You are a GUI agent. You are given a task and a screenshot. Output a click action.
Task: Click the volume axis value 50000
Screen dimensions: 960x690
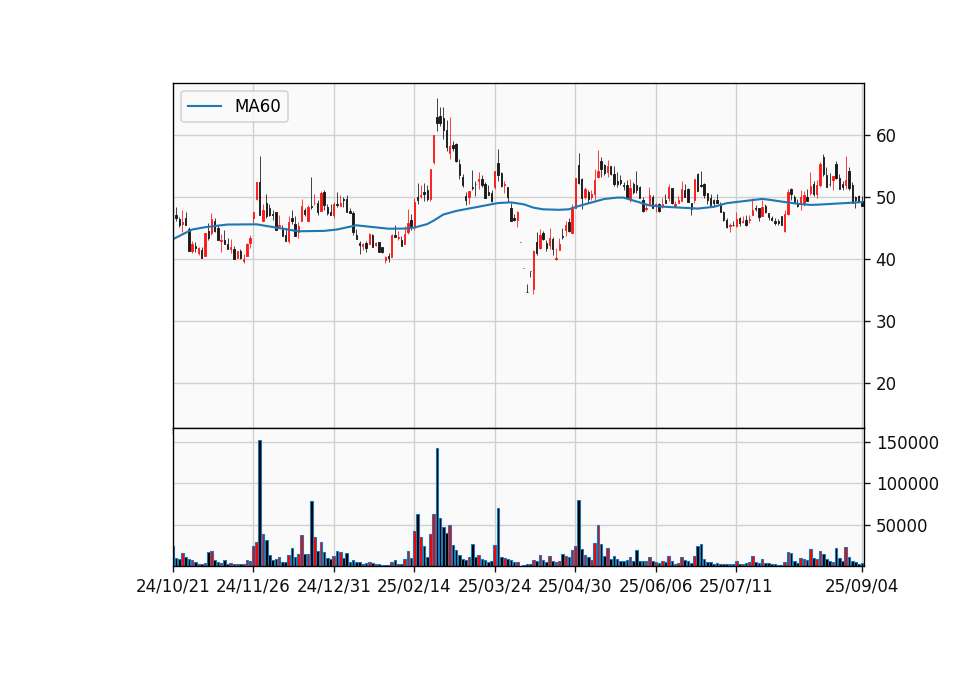pyautogui.click(x=902, y=526)
